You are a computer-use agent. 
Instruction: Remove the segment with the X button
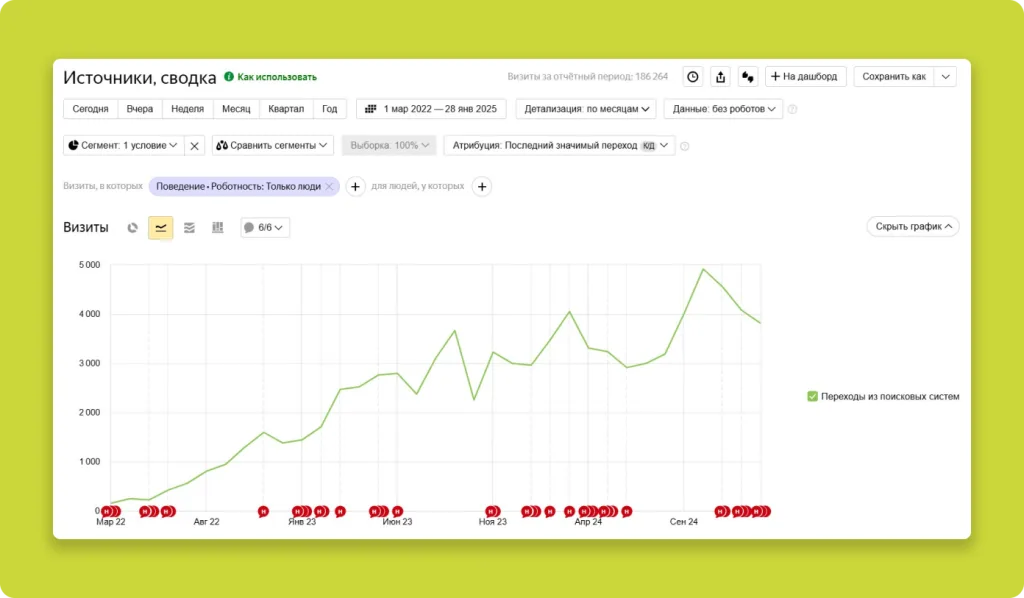(x=195, y=146)
